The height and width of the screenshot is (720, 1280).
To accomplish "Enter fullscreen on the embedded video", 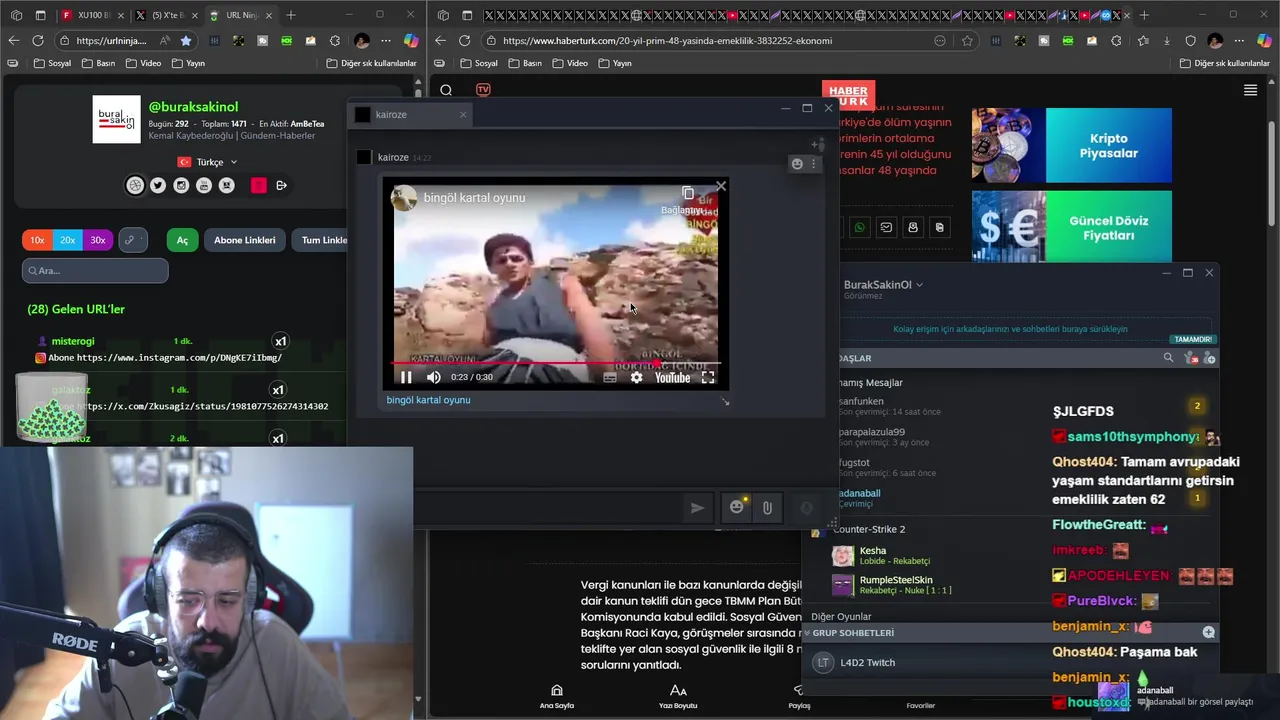I will pos(708,377).
